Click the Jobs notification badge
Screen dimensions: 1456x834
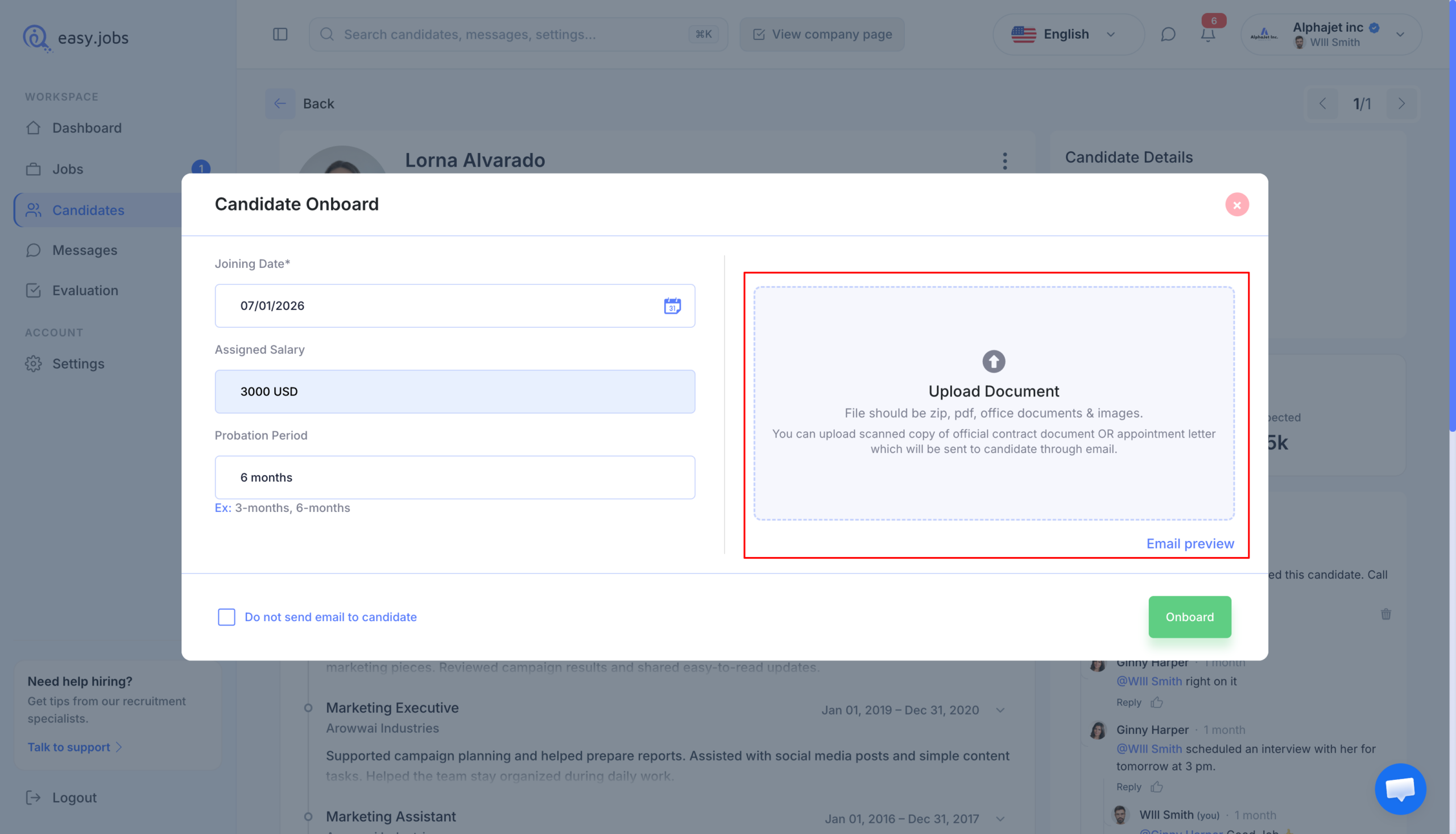[200, 168]
